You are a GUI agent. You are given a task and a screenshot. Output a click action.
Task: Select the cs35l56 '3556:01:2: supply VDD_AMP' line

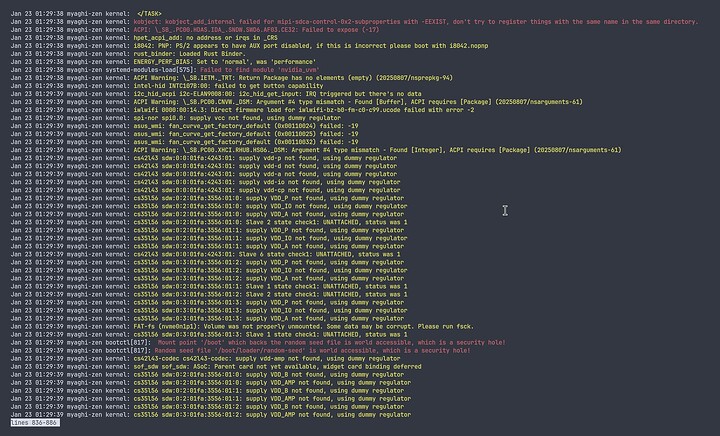point(211,415)
